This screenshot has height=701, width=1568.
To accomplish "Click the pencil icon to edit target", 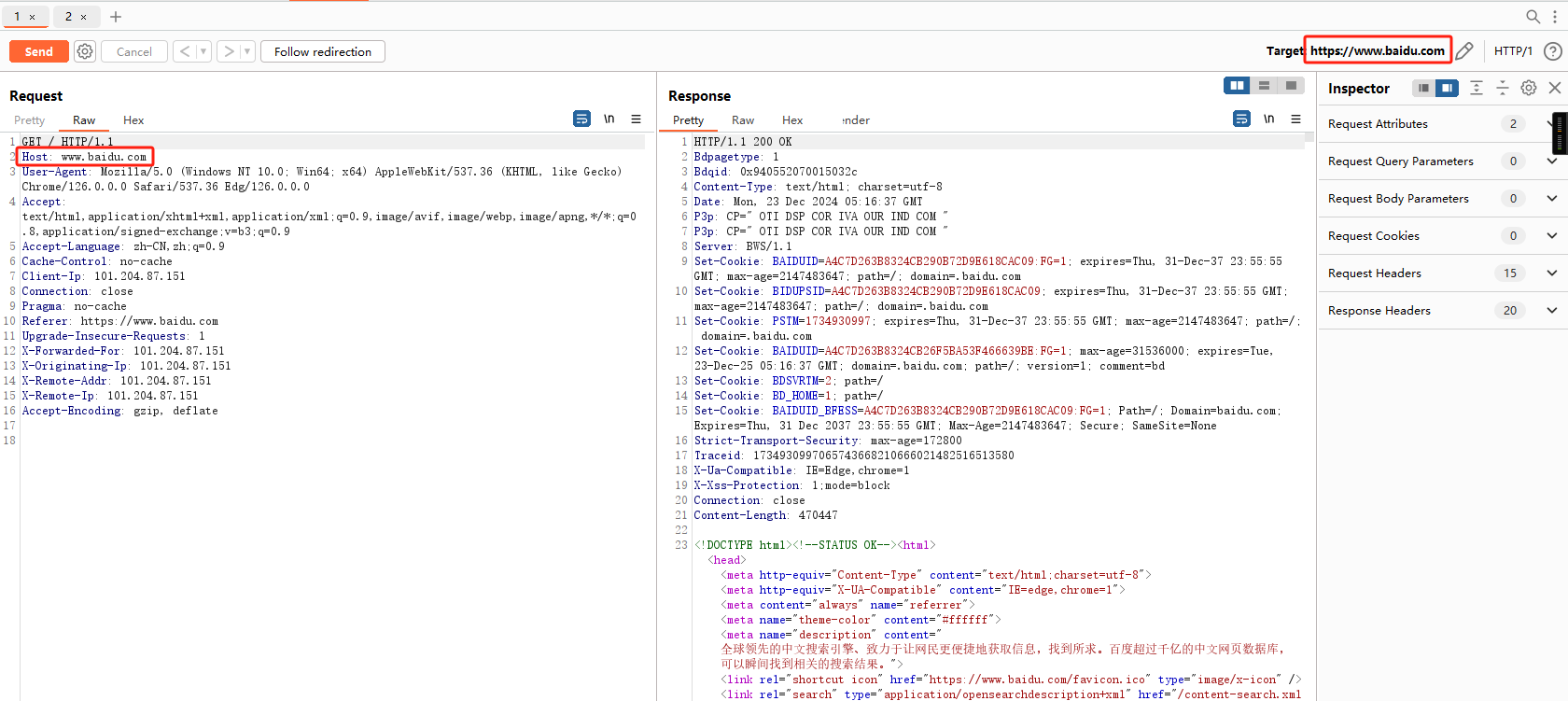I will 1464,51.
